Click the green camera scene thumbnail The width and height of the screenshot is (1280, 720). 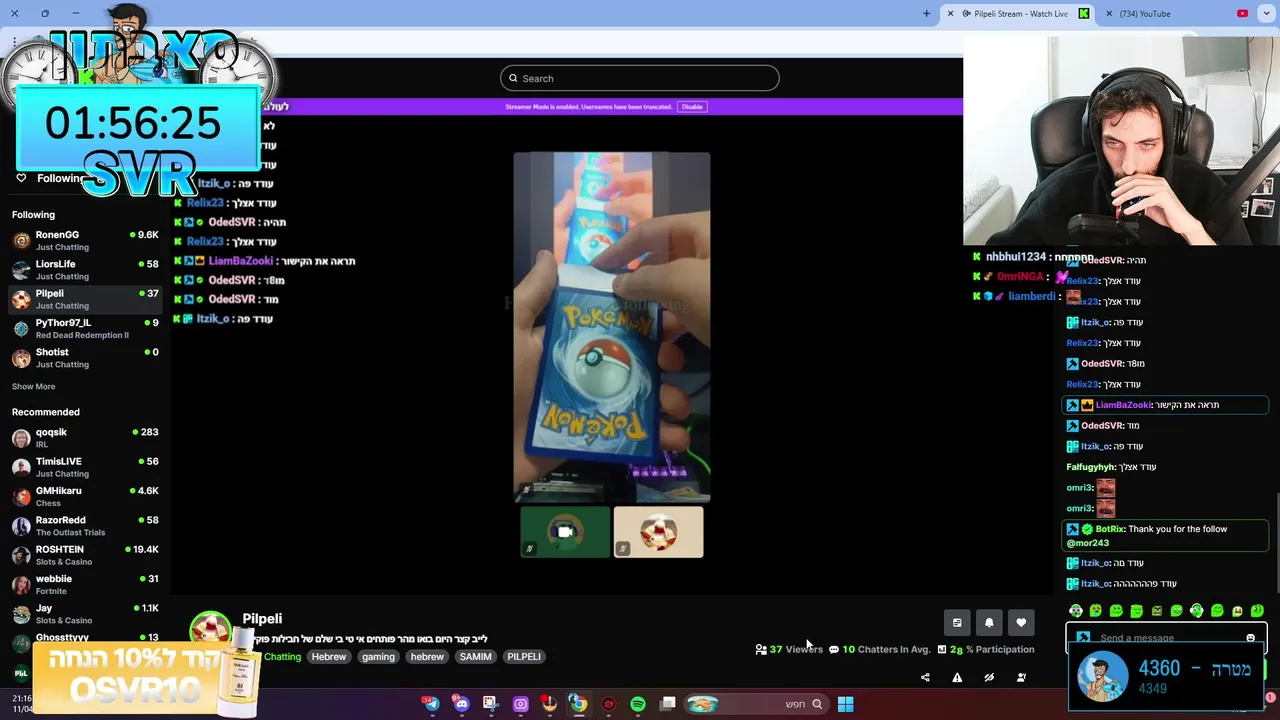click(x=565, y=532)
